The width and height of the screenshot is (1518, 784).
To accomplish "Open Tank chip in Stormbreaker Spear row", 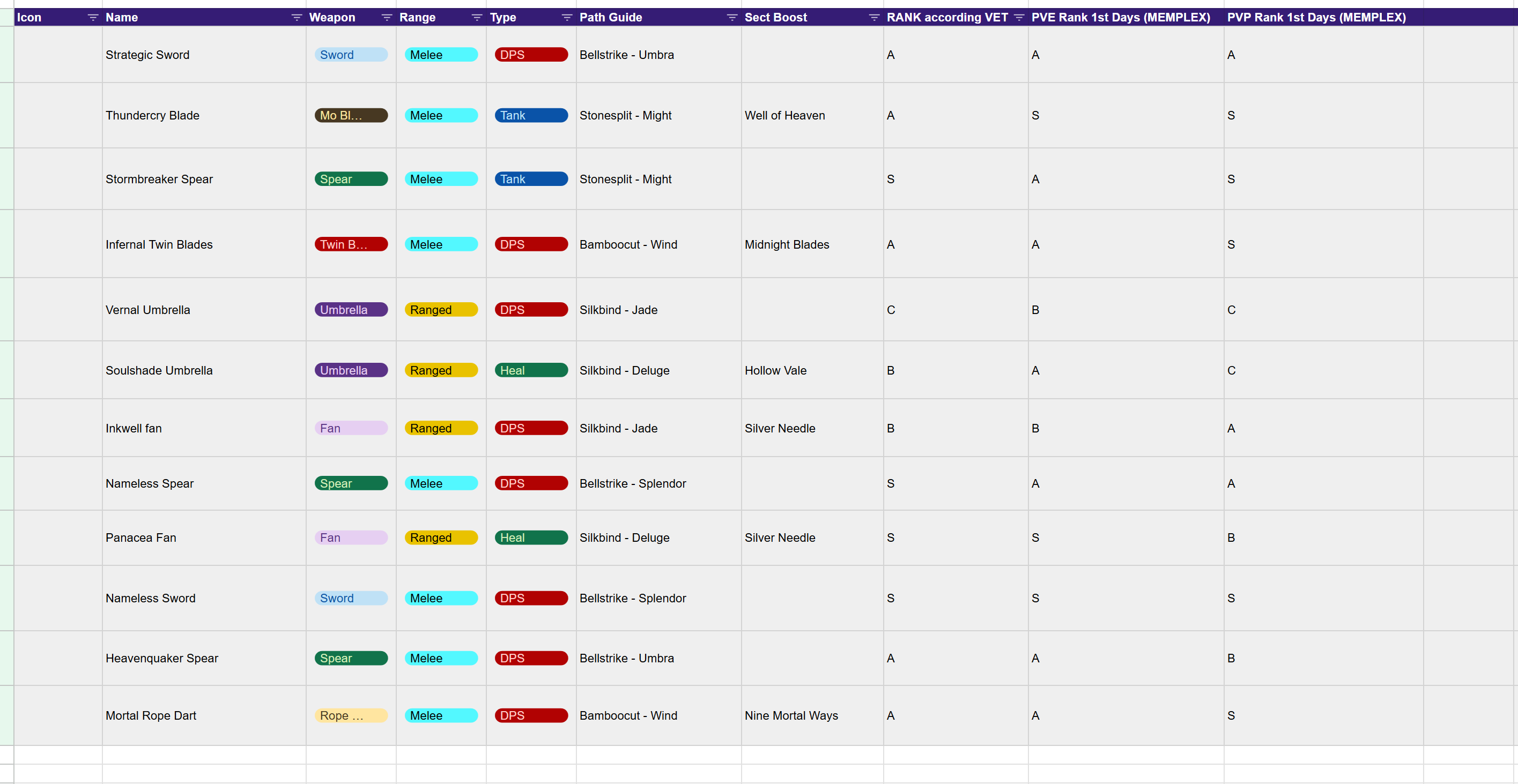I will 531,179.
